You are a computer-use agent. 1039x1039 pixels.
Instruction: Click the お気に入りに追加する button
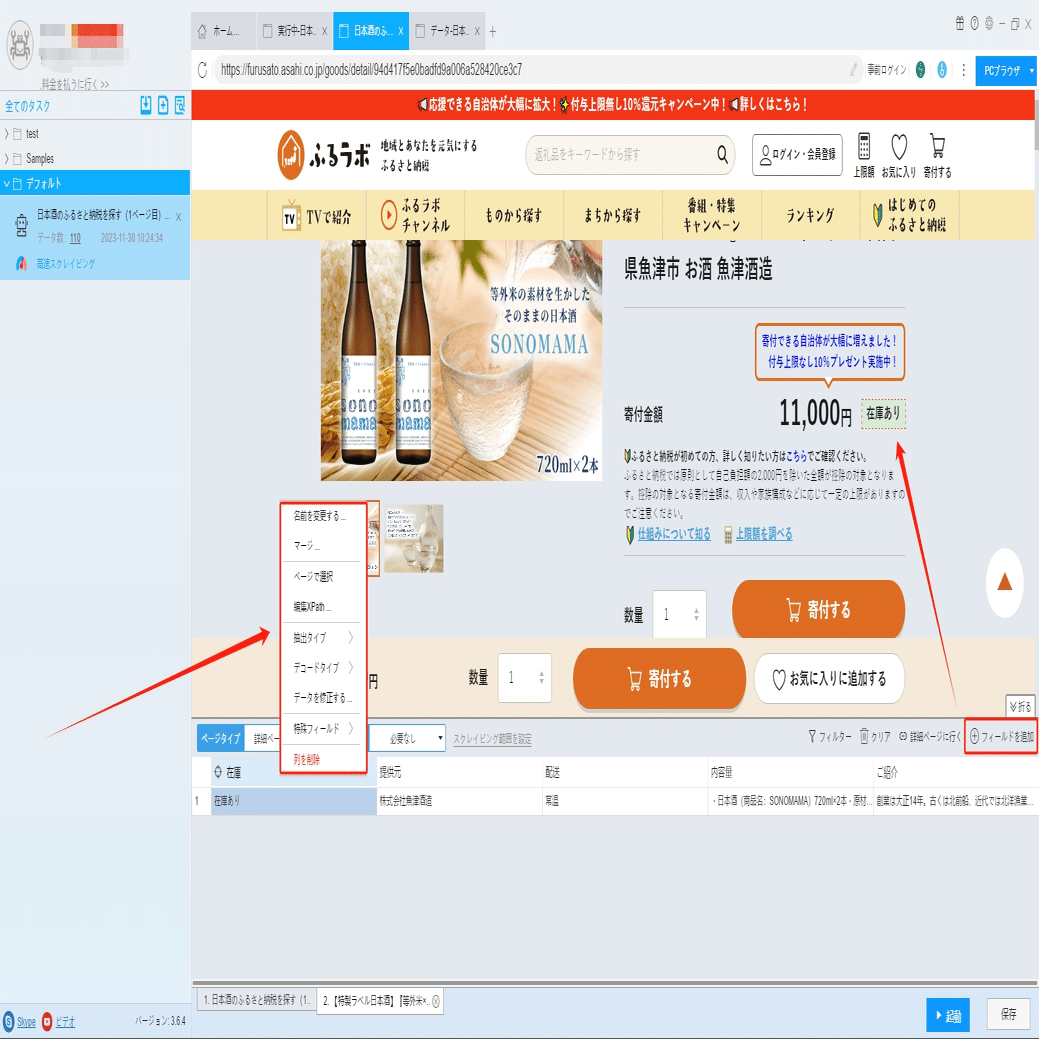coord(830,679)
